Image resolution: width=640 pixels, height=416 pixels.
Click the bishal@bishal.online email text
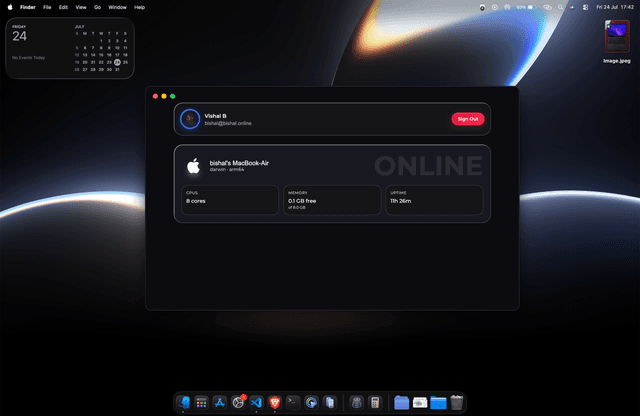pyautogui.click(x=228, y=123)
